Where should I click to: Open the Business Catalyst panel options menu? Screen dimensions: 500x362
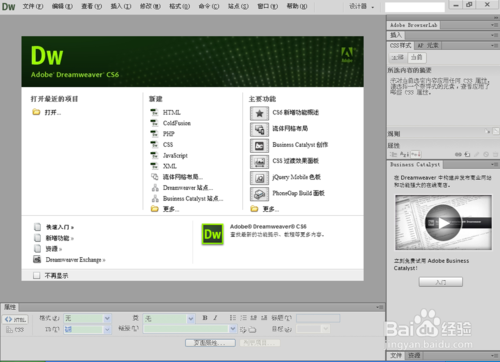[494, 164]
